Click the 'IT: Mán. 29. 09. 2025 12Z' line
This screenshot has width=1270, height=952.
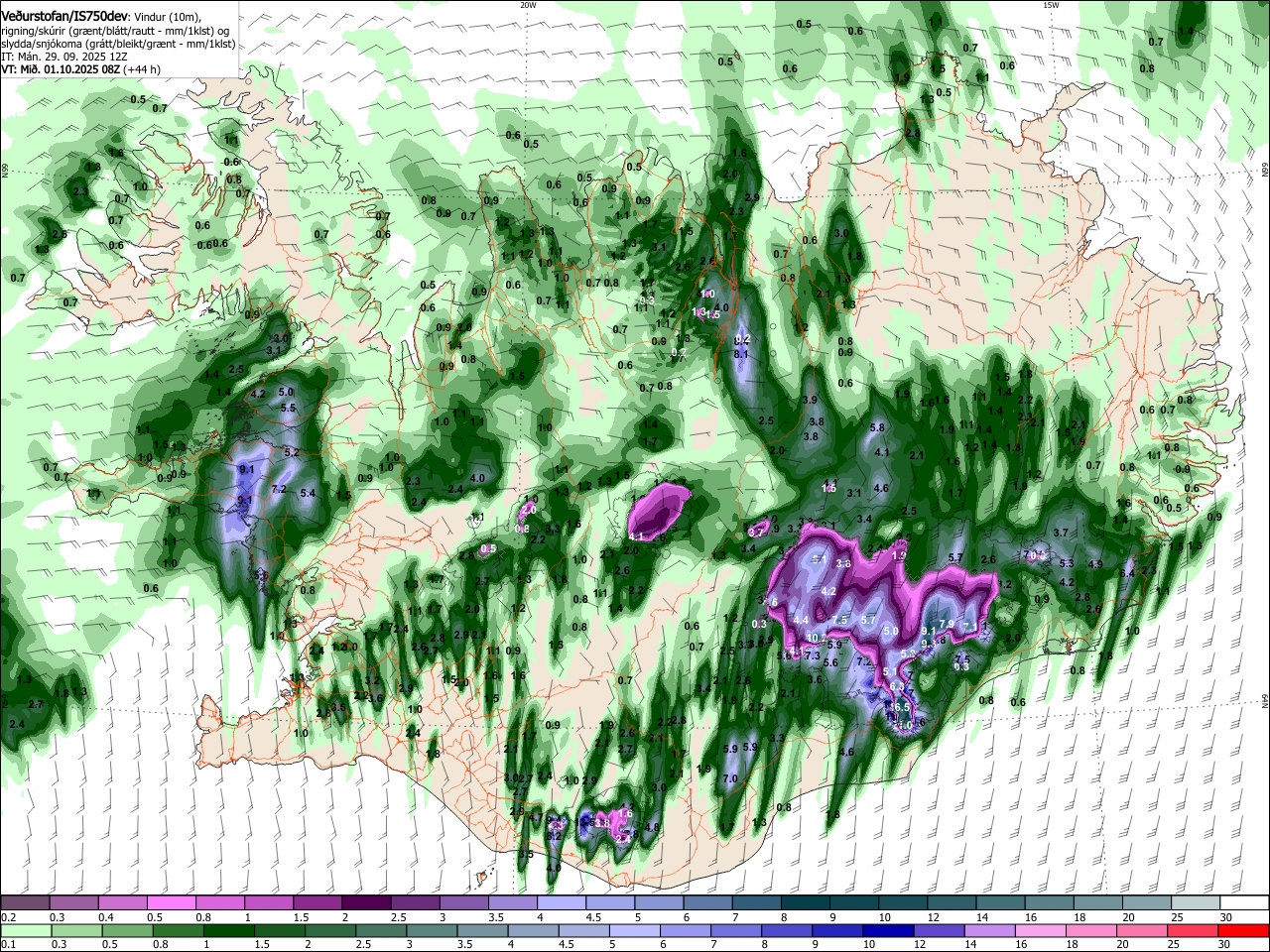click(63, 57)
